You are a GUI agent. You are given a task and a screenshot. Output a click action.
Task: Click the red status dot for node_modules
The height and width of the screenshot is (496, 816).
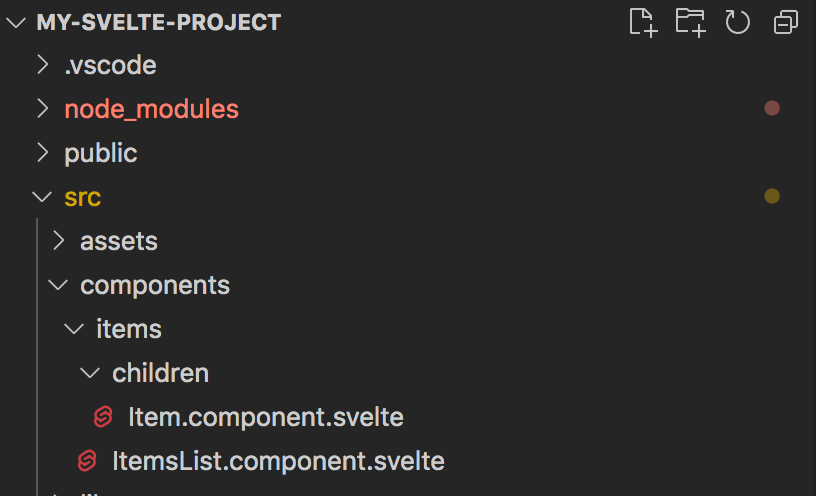[x=772, y=108]
